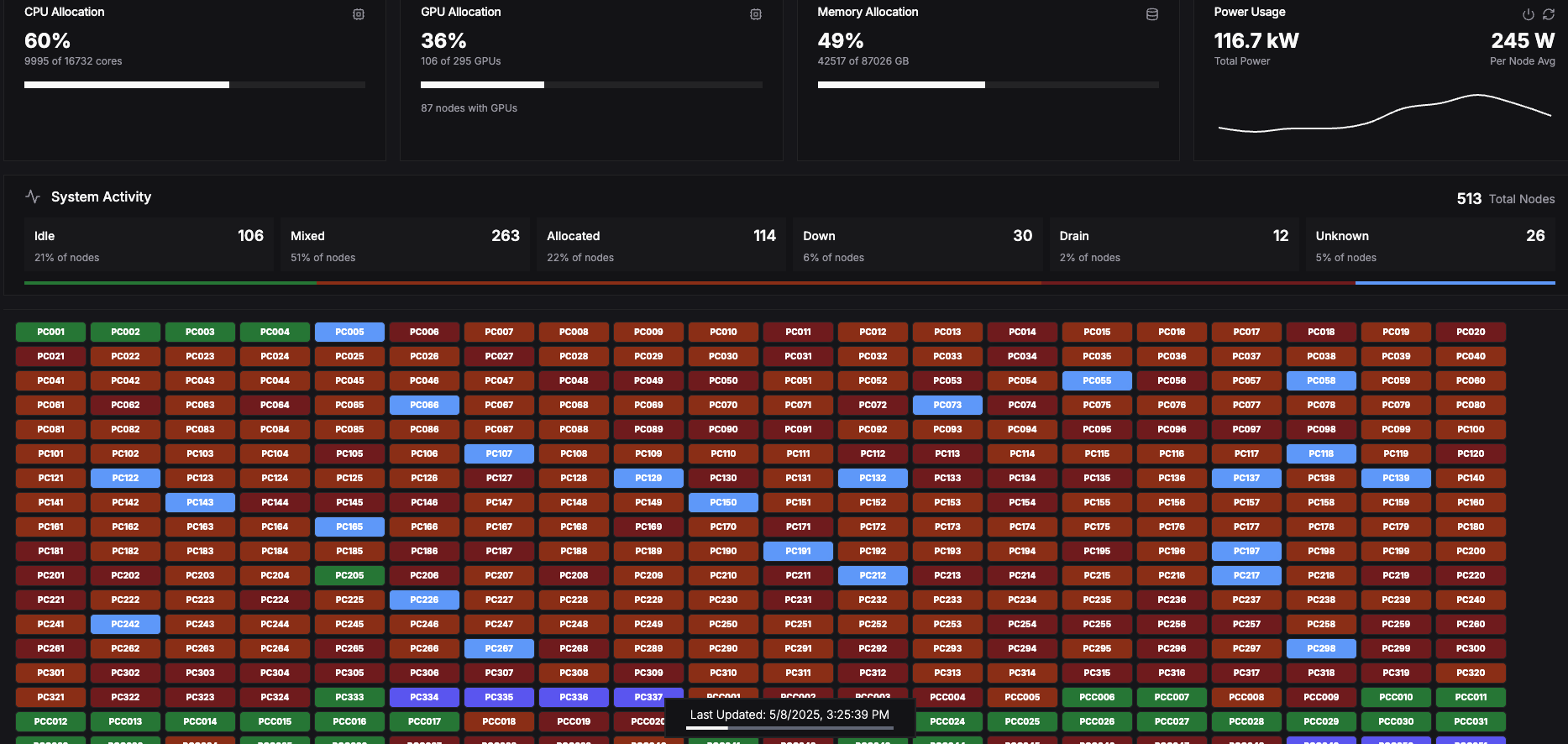Click the CPU chip icon in CPU Allocation

click(x=359, y=14)
